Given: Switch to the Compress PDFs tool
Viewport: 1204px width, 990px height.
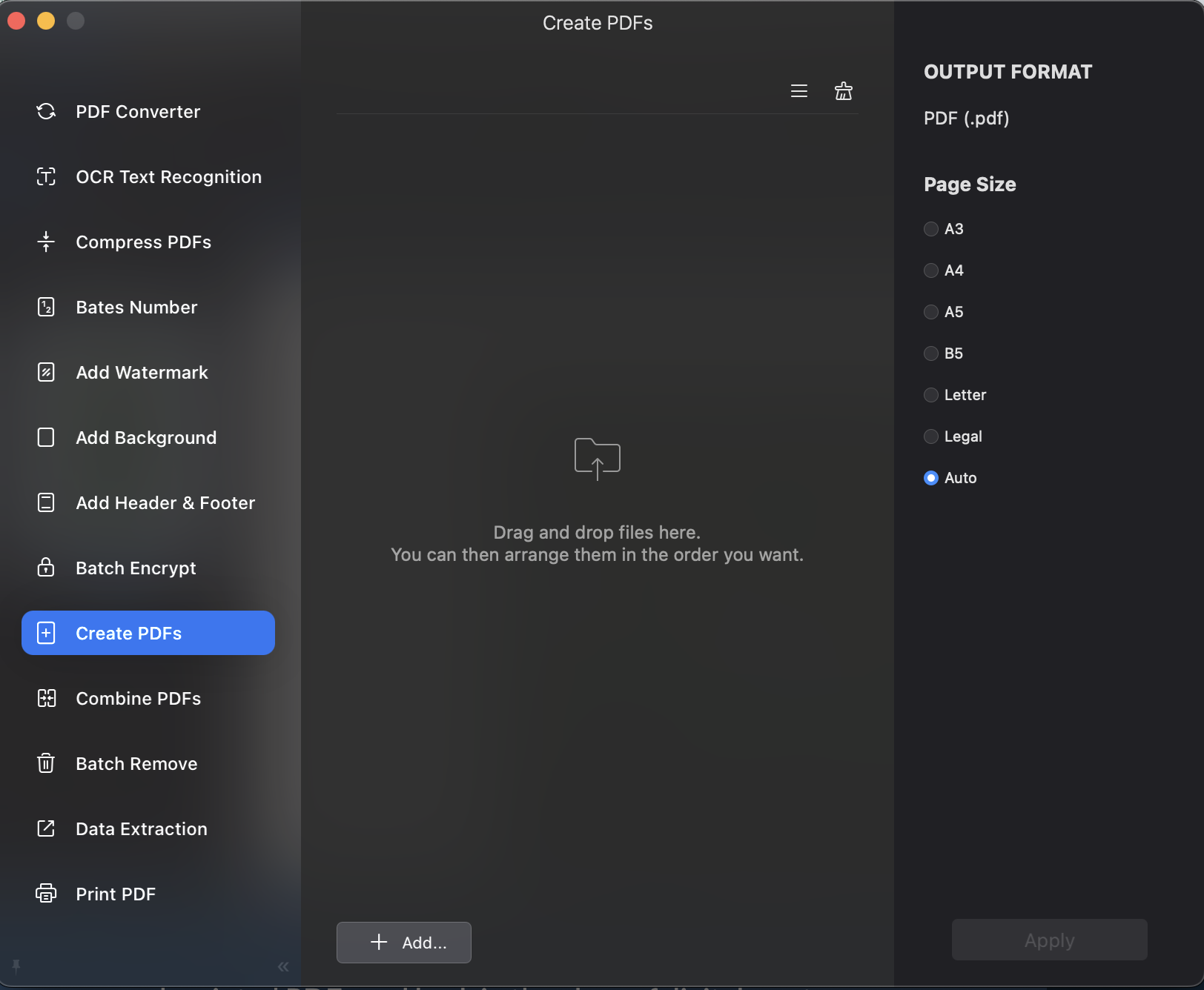Looking at the screenshot, I should [143, 242].
